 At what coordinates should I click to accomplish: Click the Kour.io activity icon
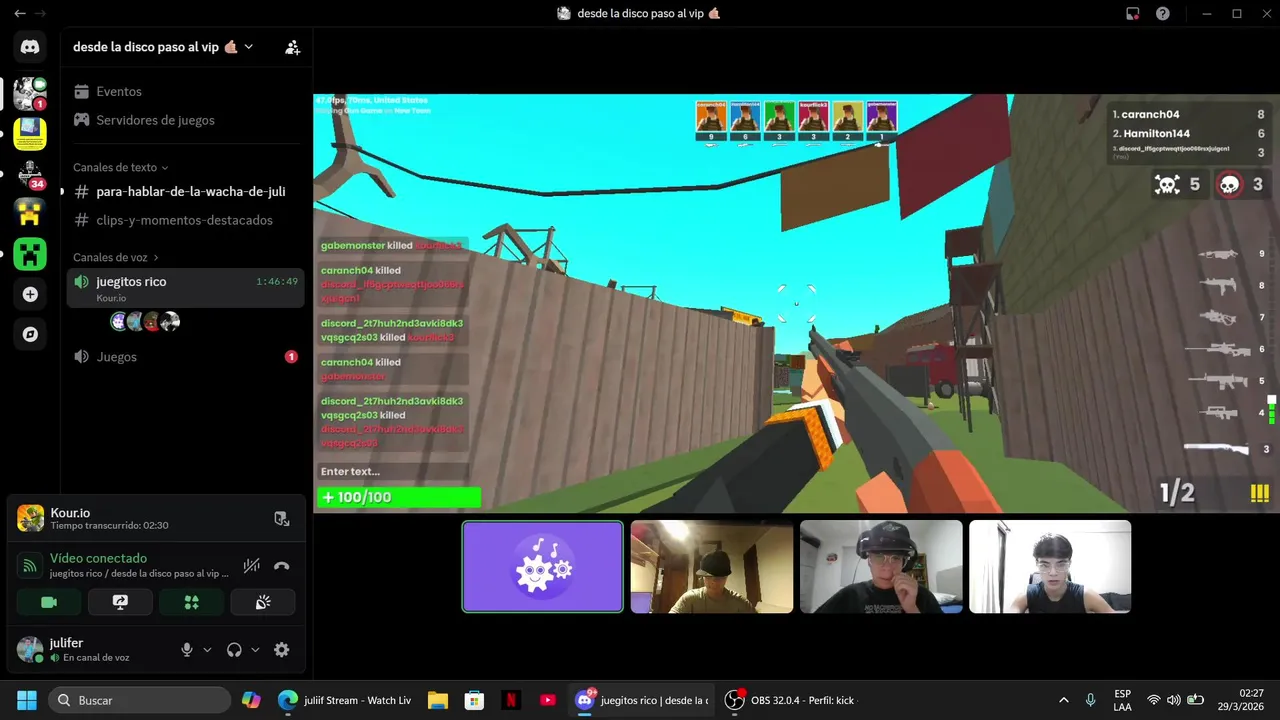coord(30,518)
